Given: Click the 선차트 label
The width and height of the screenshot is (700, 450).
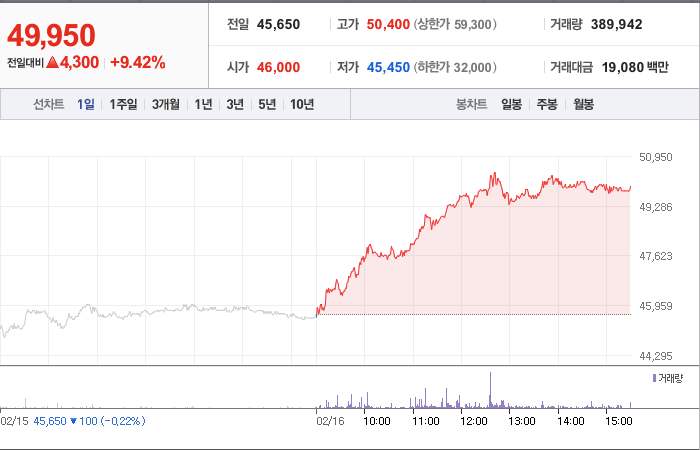Looking at the screenshot, I should (x=49, y=104).
